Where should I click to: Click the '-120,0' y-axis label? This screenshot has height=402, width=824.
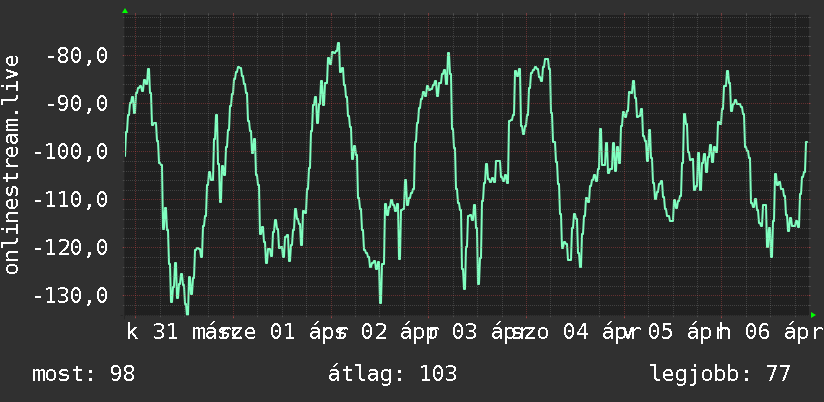tap(71, 248)
